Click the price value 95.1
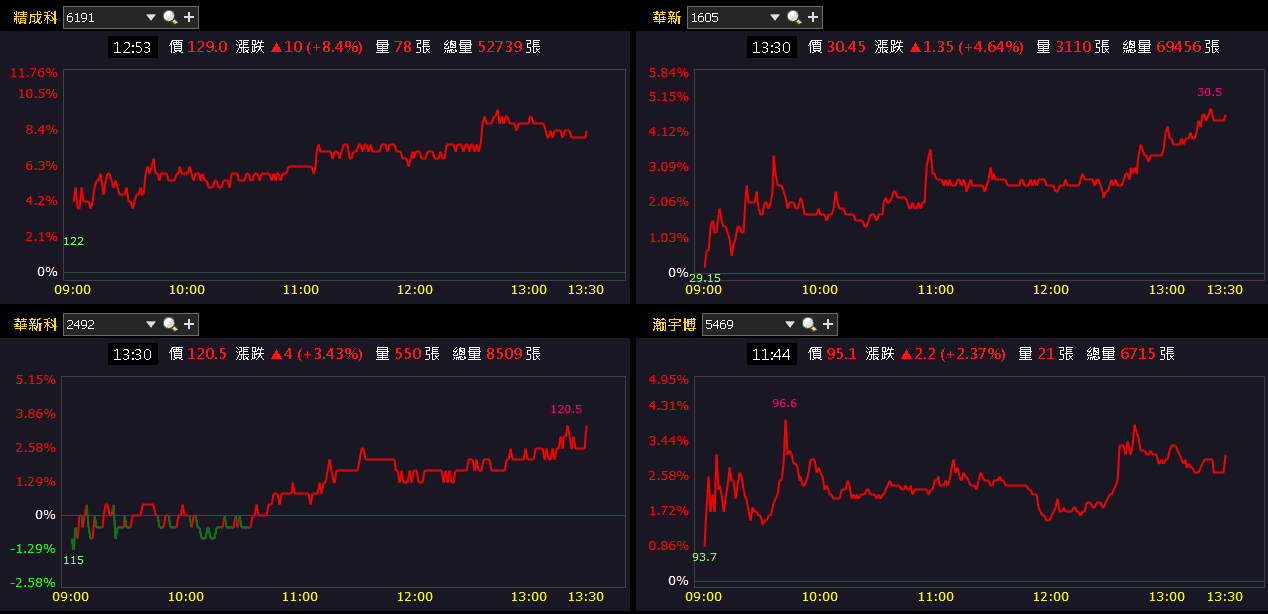The width and height of the screenshot is (1268, 614). (x=842, y=354)
